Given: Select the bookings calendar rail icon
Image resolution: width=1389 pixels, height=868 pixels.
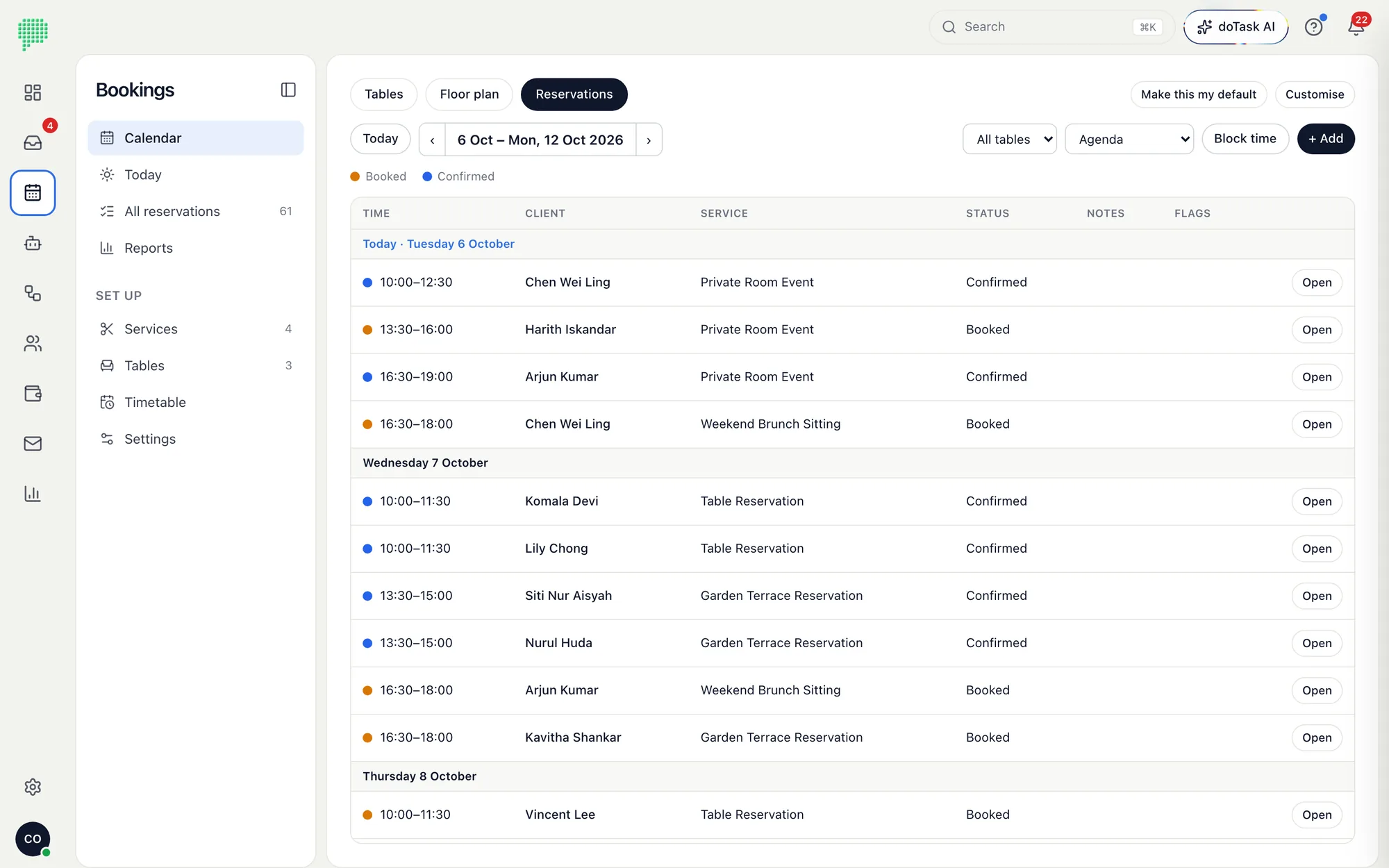Looking at the screenshot, I should pyautogui.click(x=33, y=193).
